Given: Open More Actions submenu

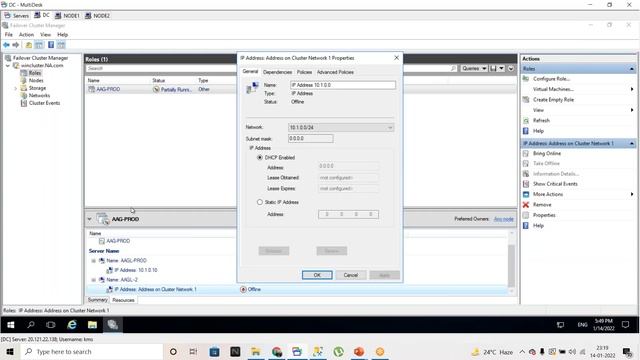Looking at the screenshot, I should coord(548,194).
